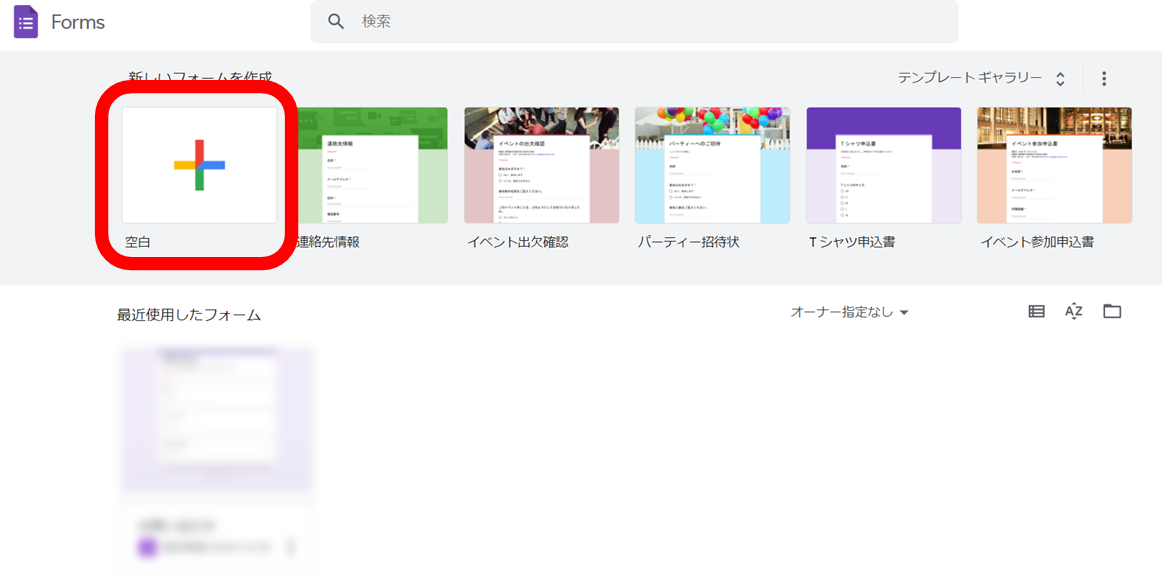Click the T シャツ申込書 caption text
The width and height of the screenshot is (1162, 586).
coord(851,242)
